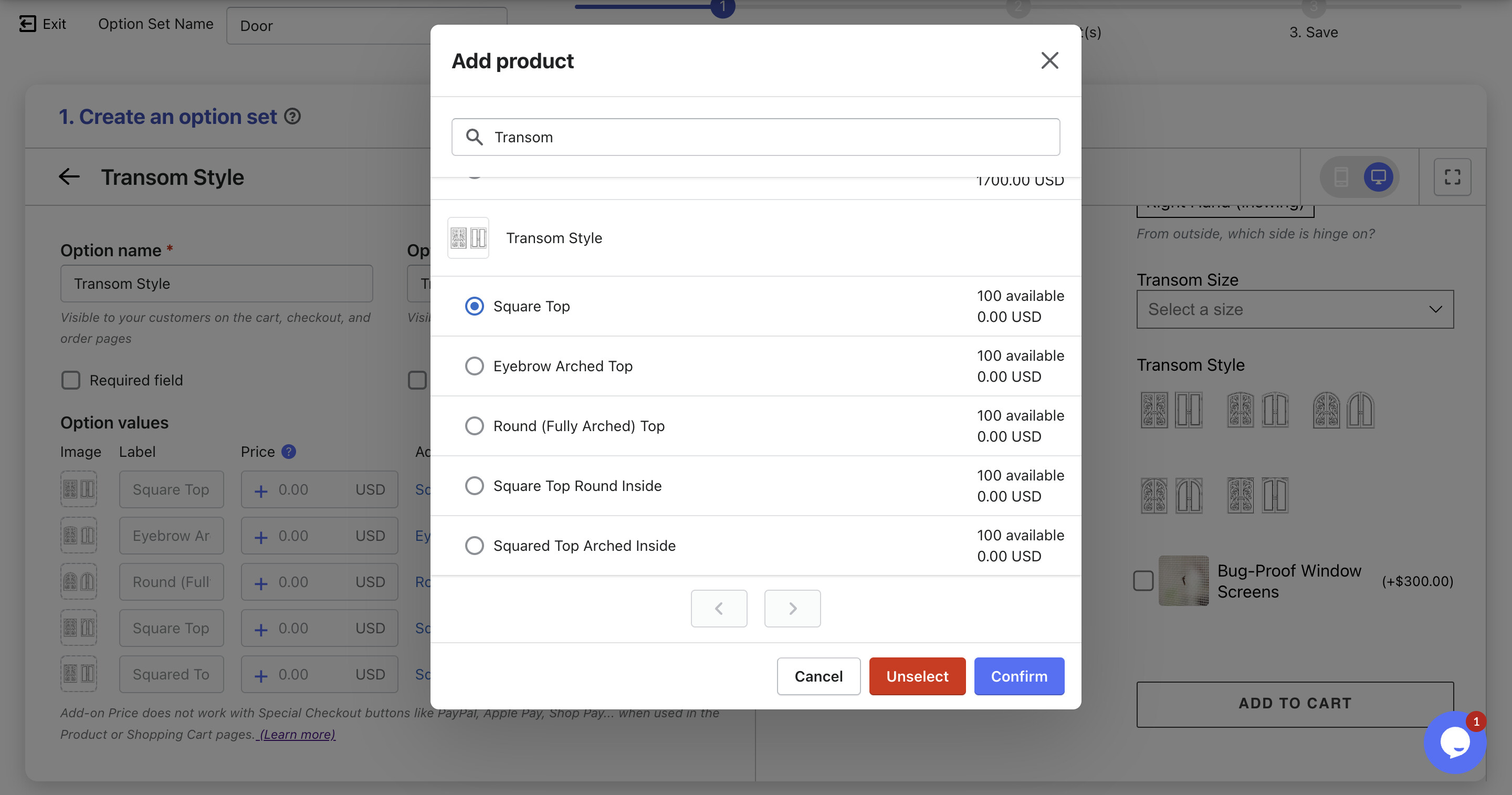Screen dimensions: 1512x795
Task: Click image thumbnail for Squared To row
Action: 79,674
